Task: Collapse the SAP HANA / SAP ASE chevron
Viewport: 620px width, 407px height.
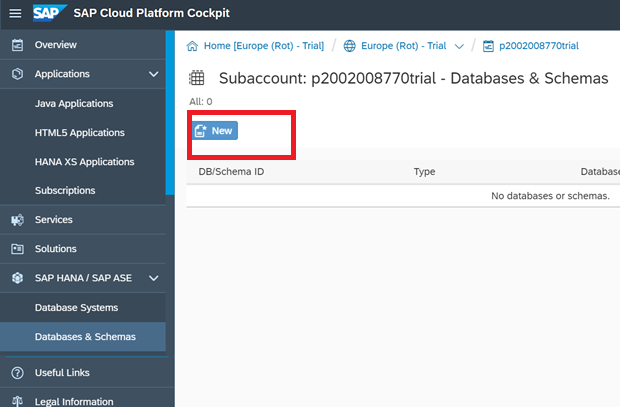Action: 153,278
